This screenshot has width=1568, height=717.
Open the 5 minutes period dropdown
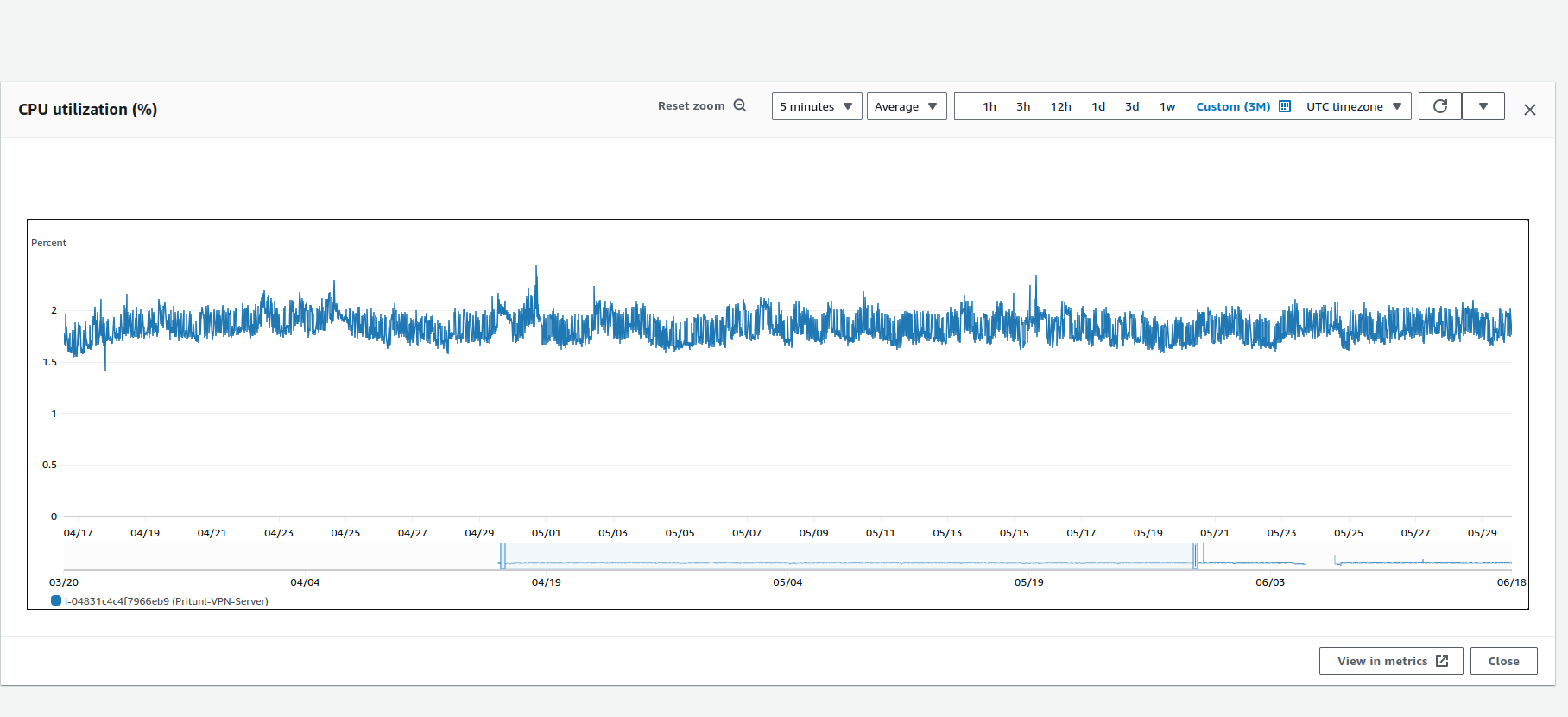tap(817, 106)
